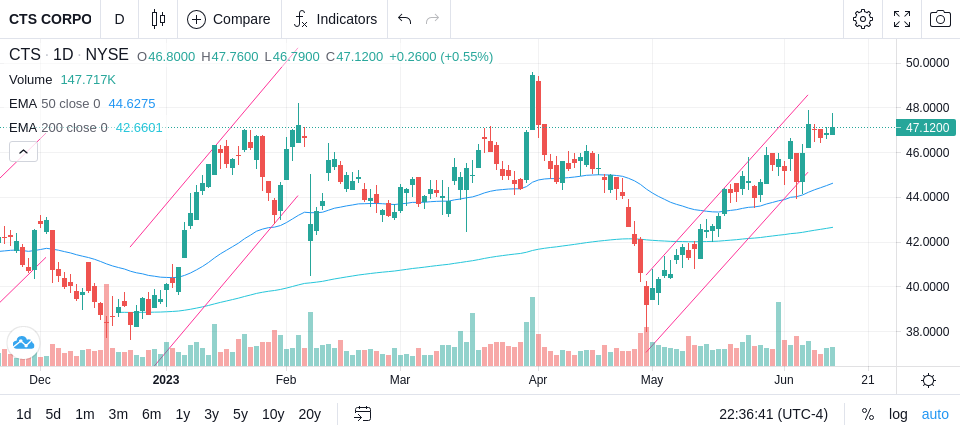Open chart settings gear
The width and height of the screenshot is (960, 433).
point(863,19)
